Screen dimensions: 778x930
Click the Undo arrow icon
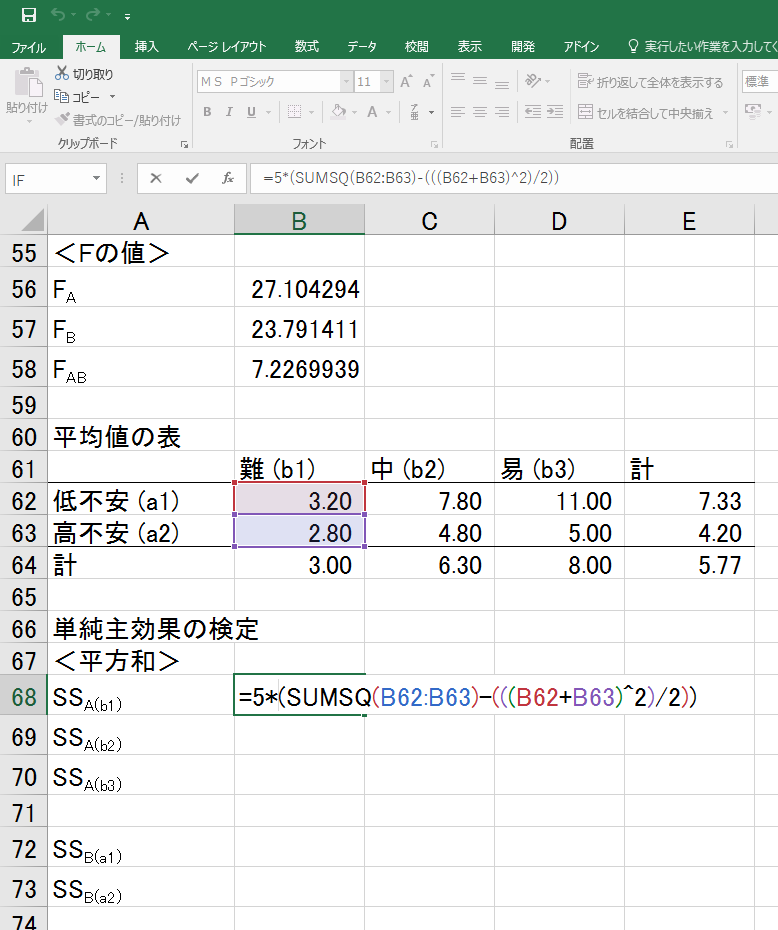coord(58,14)
